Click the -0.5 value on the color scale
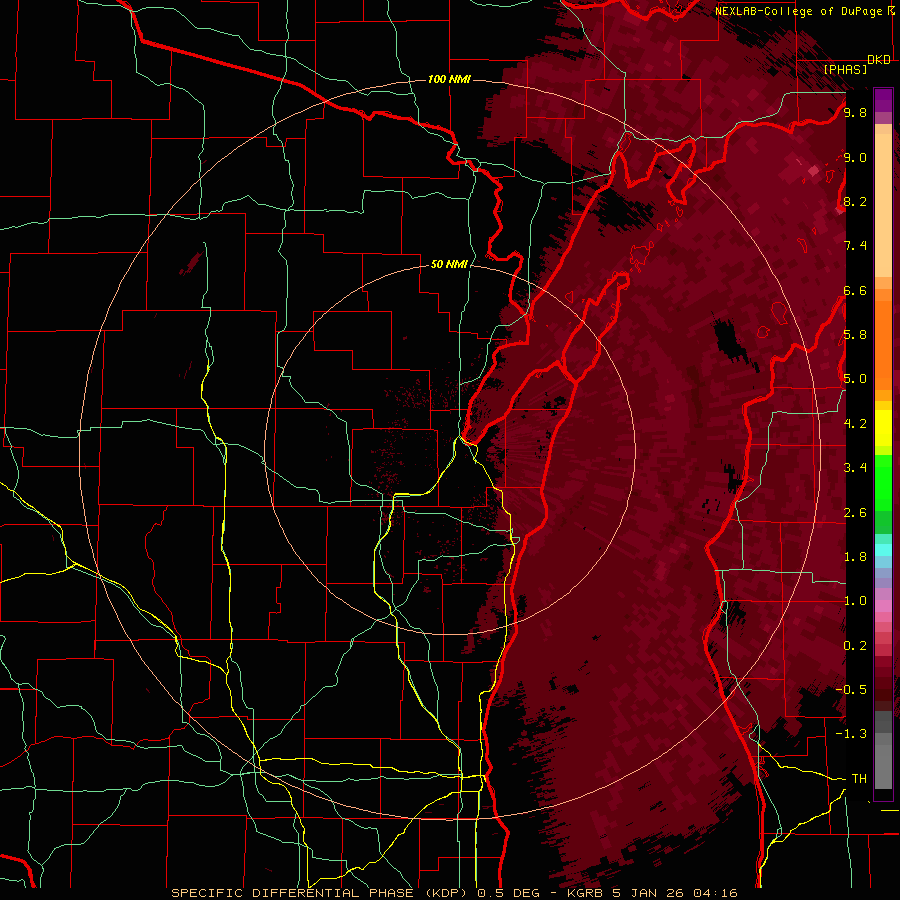 pyautogui.click(x=851, y=689)
